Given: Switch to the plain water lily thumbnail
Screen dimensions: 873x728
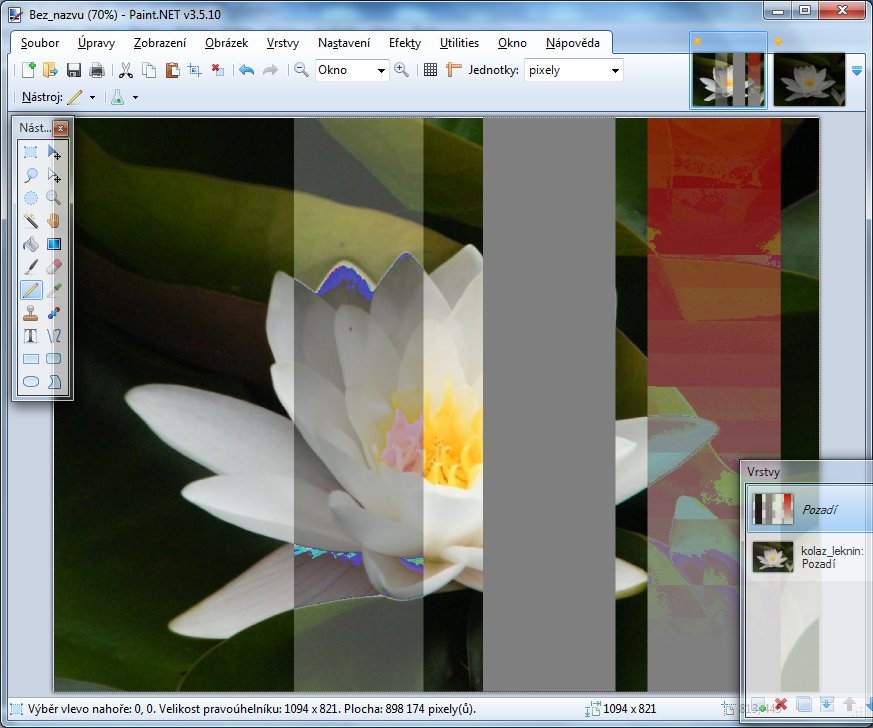Looking at the screenshot, I should click(x=810, y=79).
